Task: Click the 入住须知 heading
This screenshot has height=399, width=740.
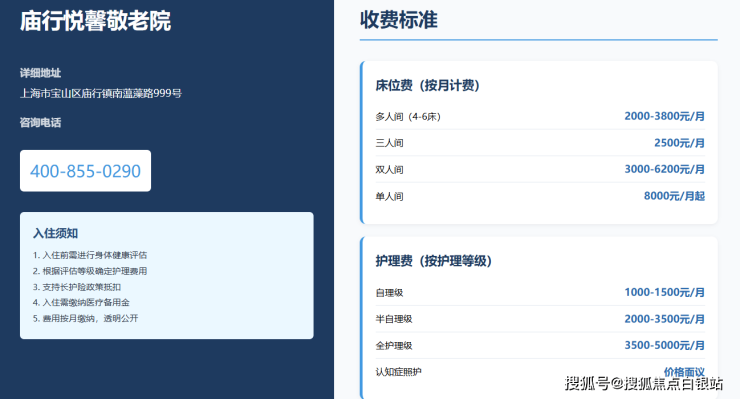Action: 55,233
